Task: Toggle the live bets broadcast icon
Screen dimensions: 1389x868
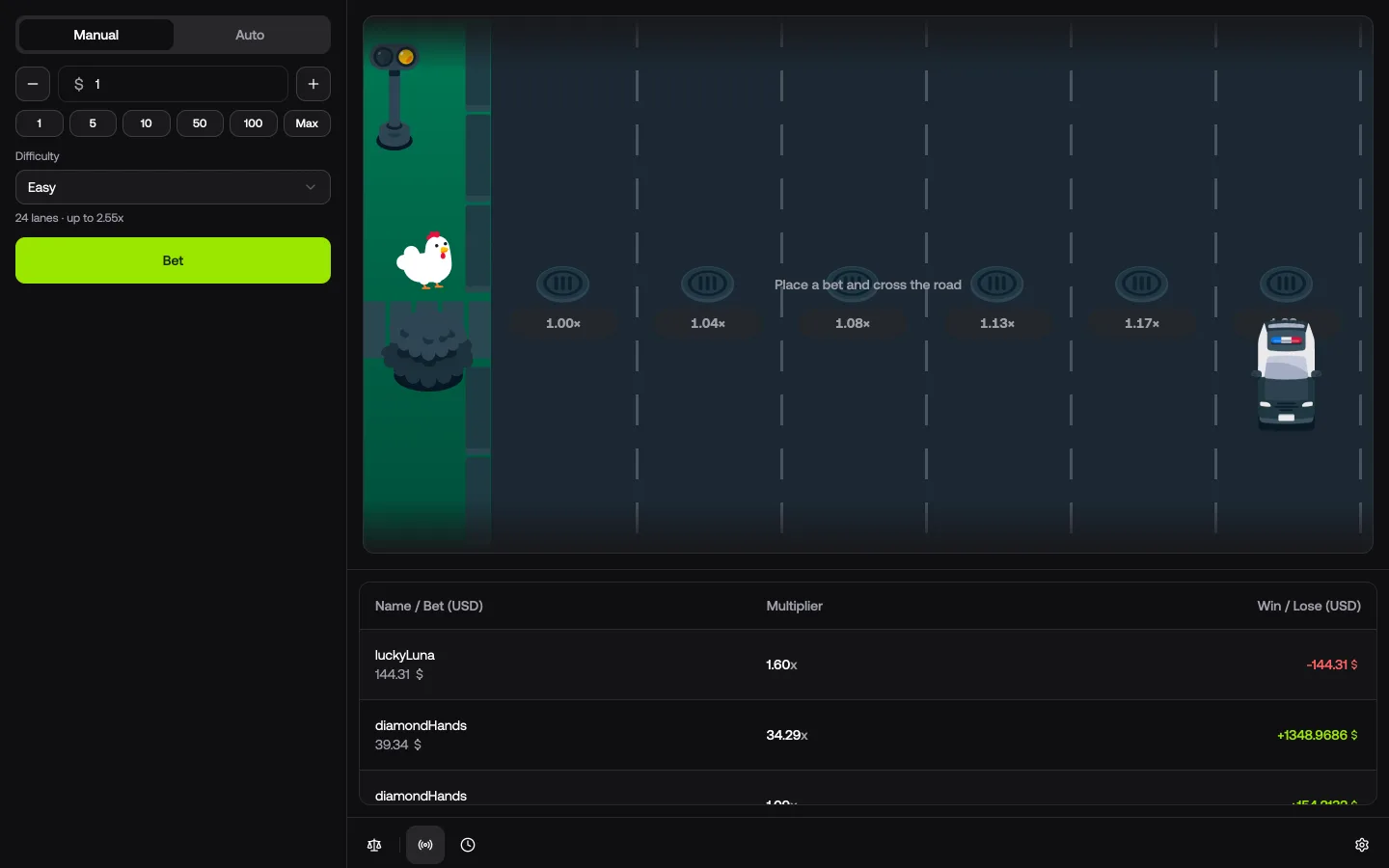Action: pos(425,845)
